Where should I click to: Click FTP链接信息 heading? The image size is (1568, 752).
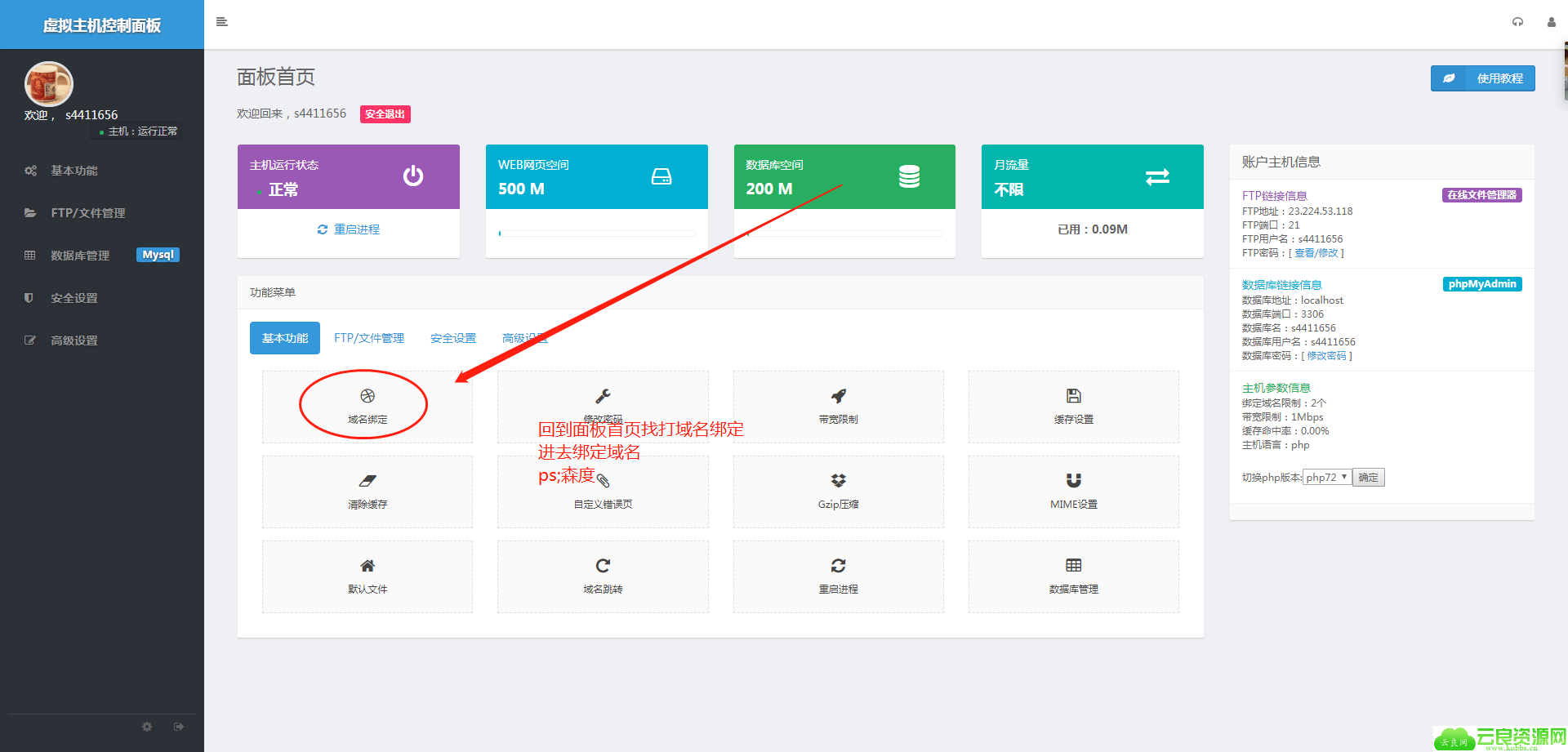[1274, 196]
